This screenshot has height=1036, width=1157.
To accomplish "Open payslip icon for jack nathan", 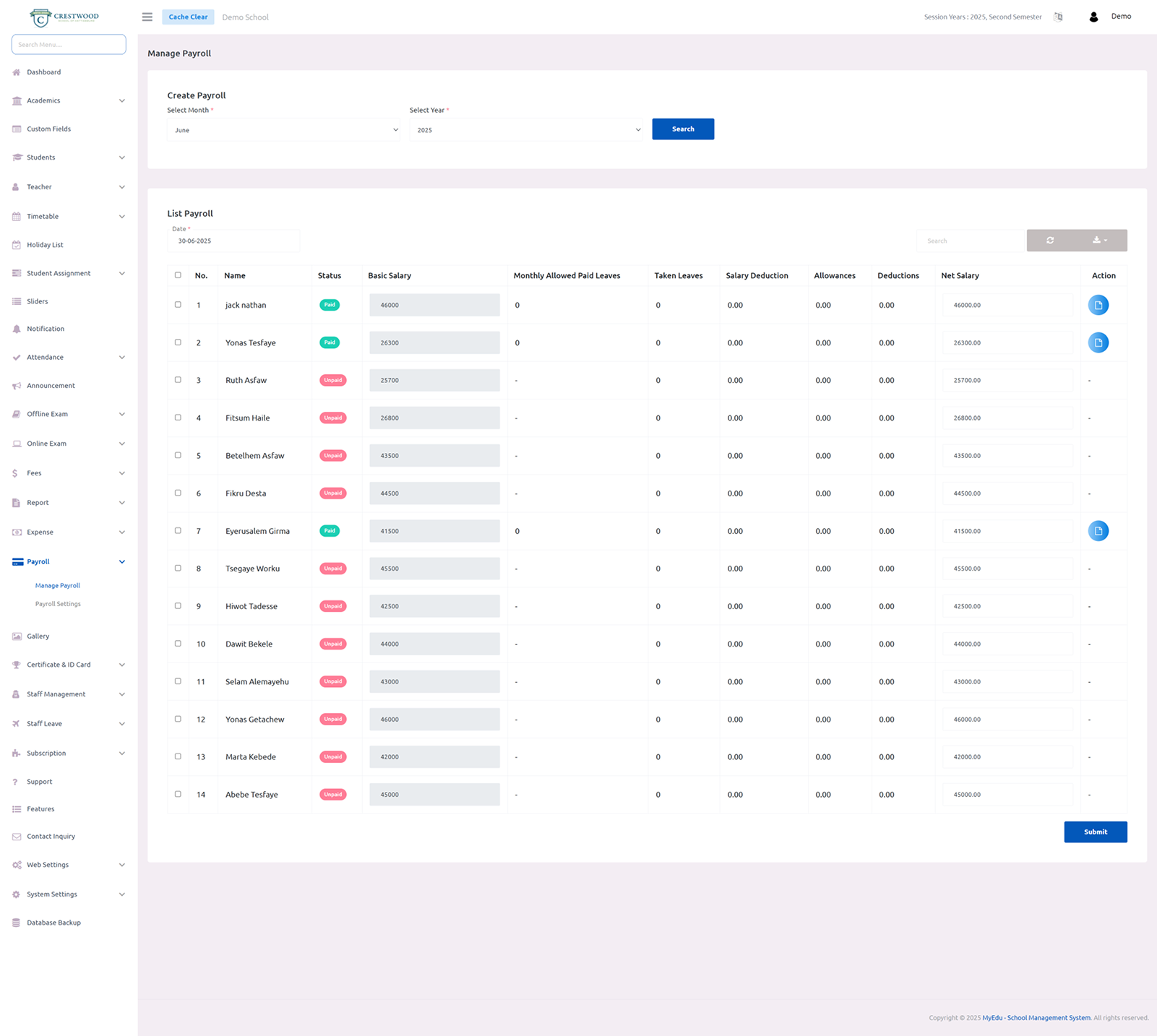I will click(1098, 305).
